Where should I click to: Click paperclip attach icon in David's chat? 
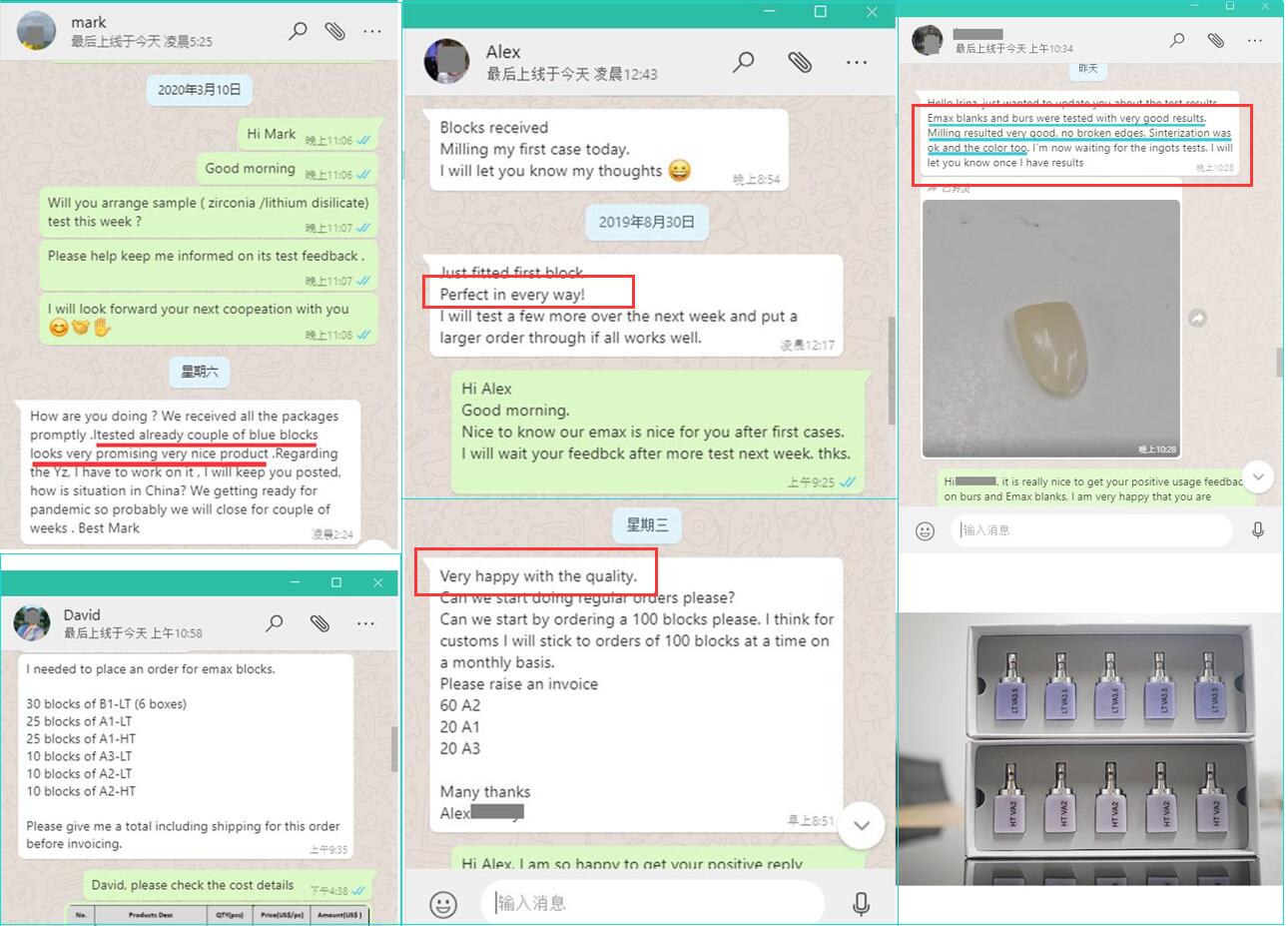(320, 623)
